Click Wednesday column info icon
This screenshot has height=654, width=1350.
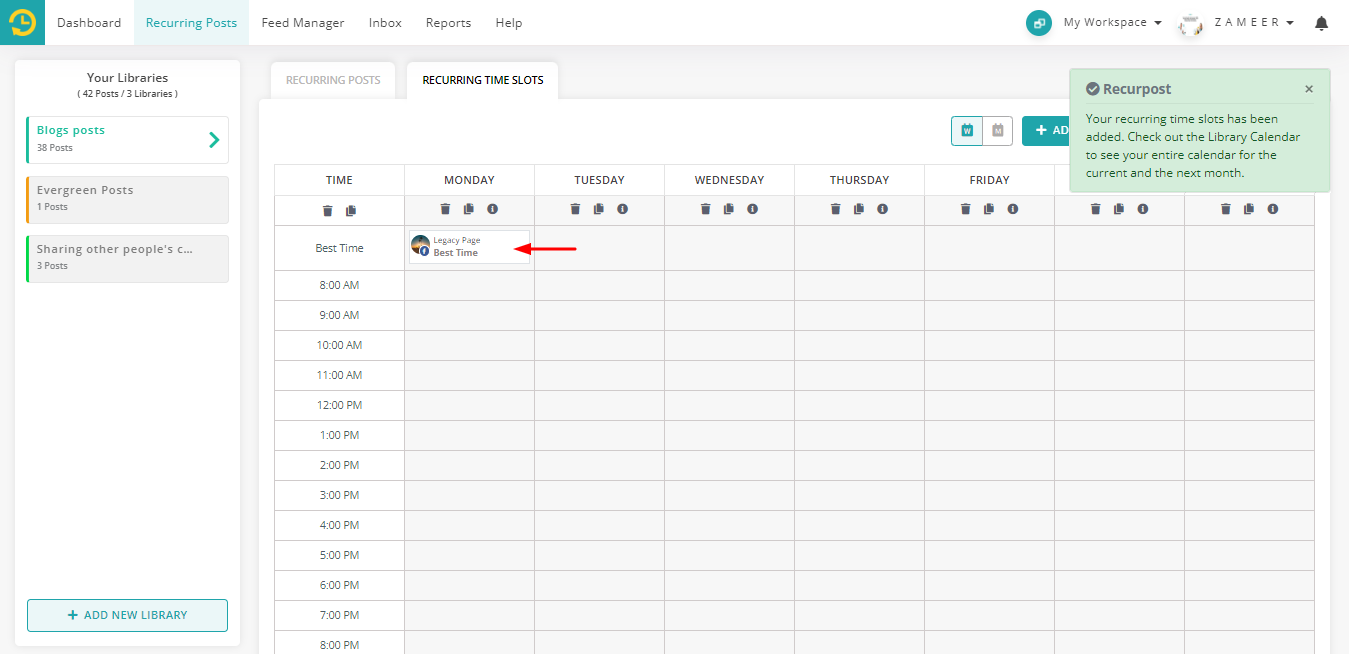coord(752,209)
